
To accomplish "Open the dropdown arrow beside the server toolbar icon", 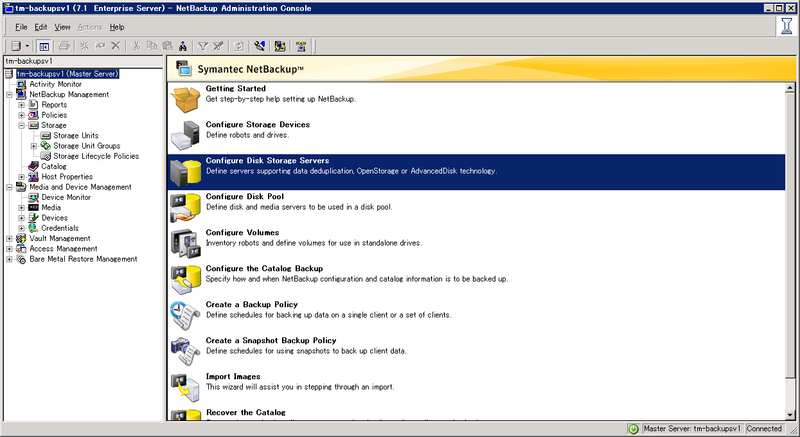I will tap(27, 46).
